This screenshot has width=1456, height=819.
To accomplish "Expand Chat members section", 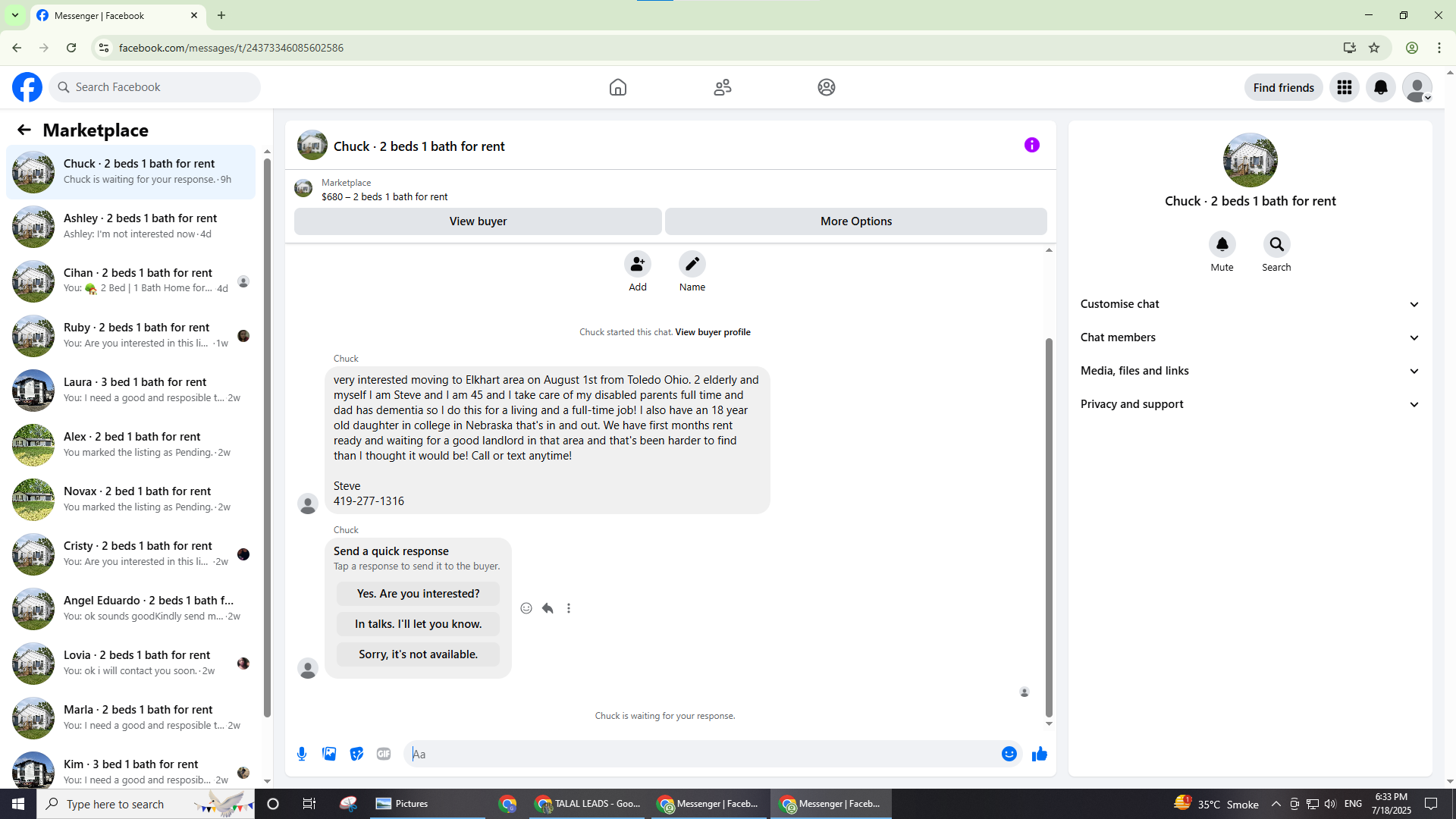I will 1250,337.
